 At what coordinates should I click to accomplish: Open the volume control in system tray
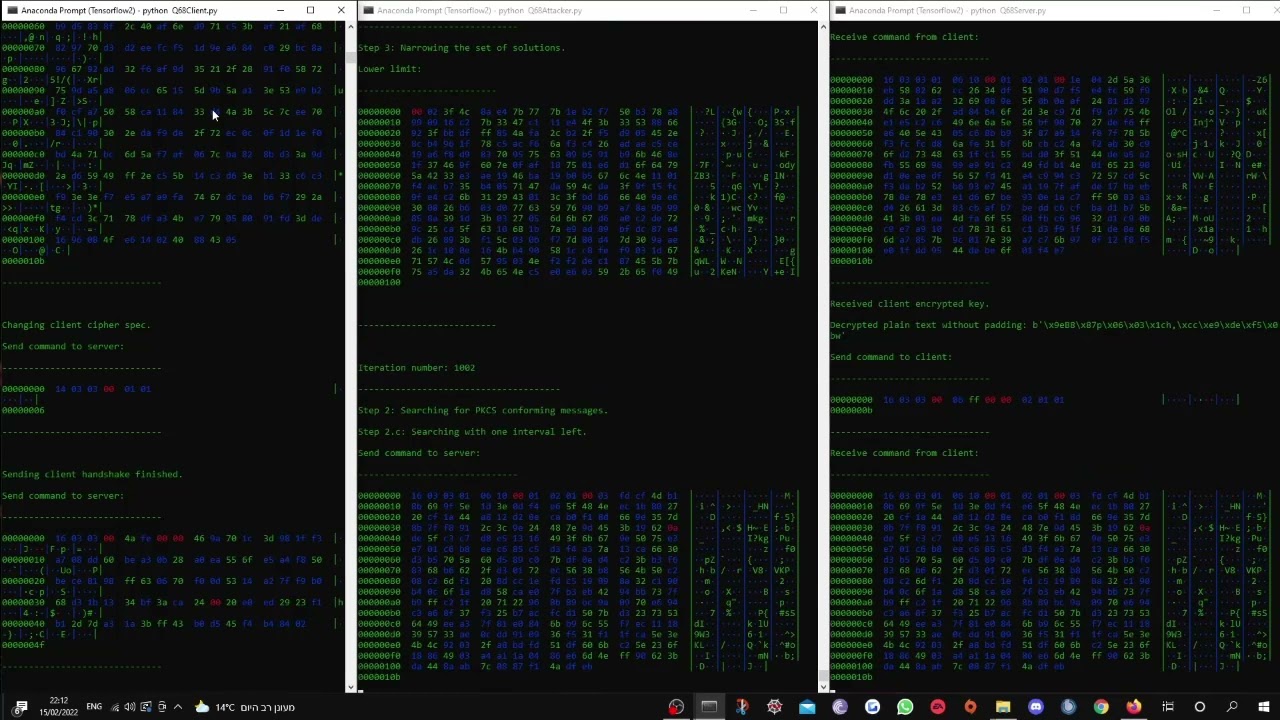[129, 707]
